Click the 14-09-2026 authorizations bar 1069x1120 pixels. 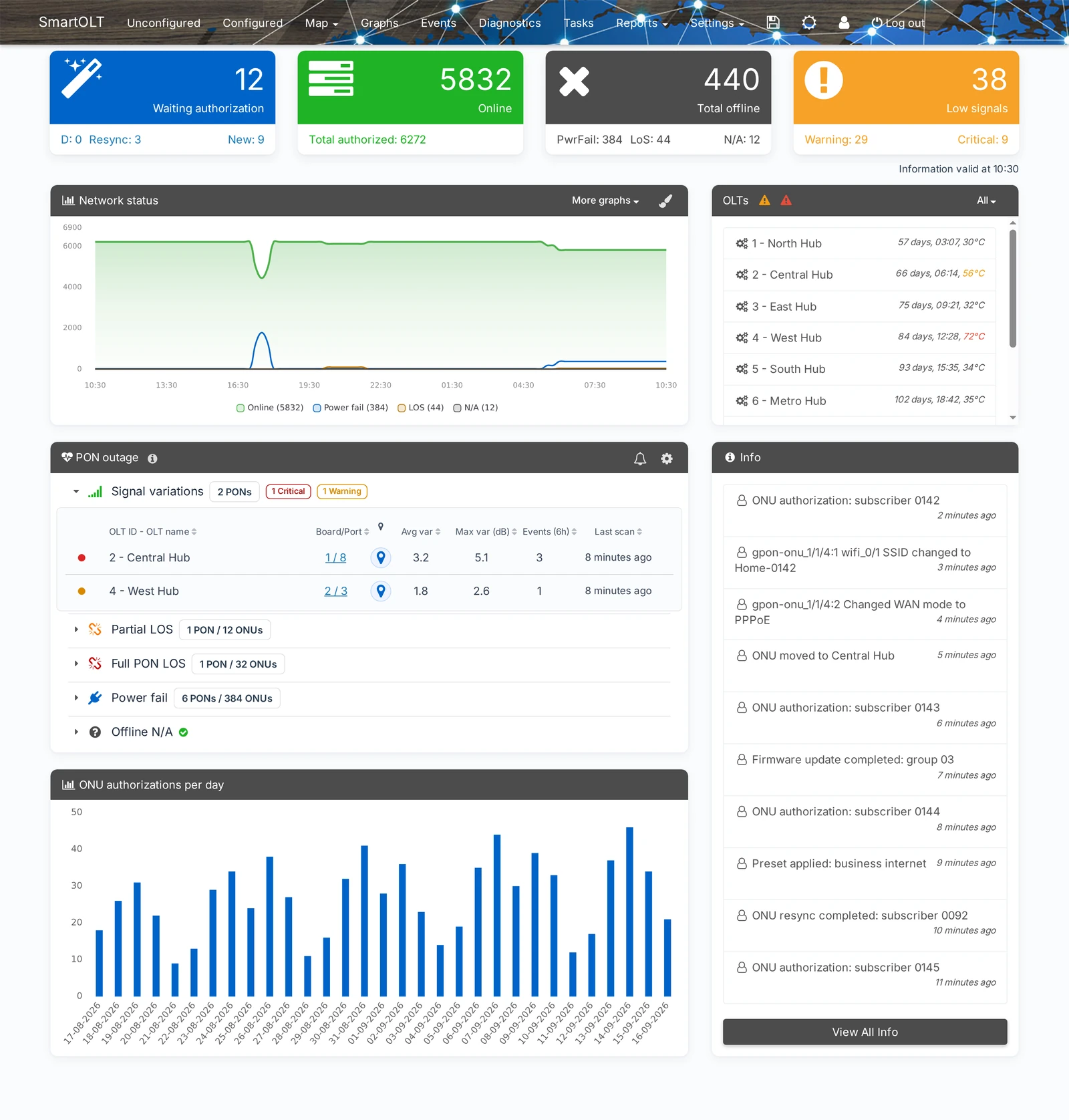(629, 912)
